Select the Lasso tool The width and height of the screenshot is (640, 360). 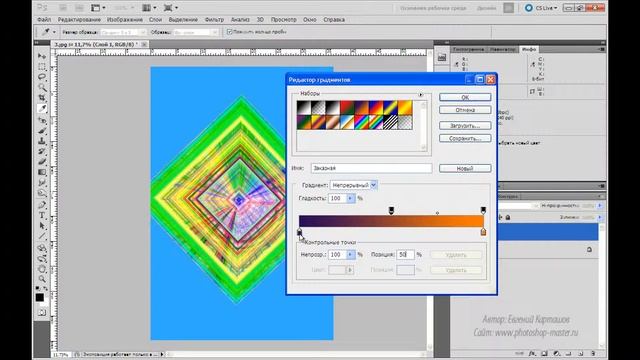pos(42,77)
